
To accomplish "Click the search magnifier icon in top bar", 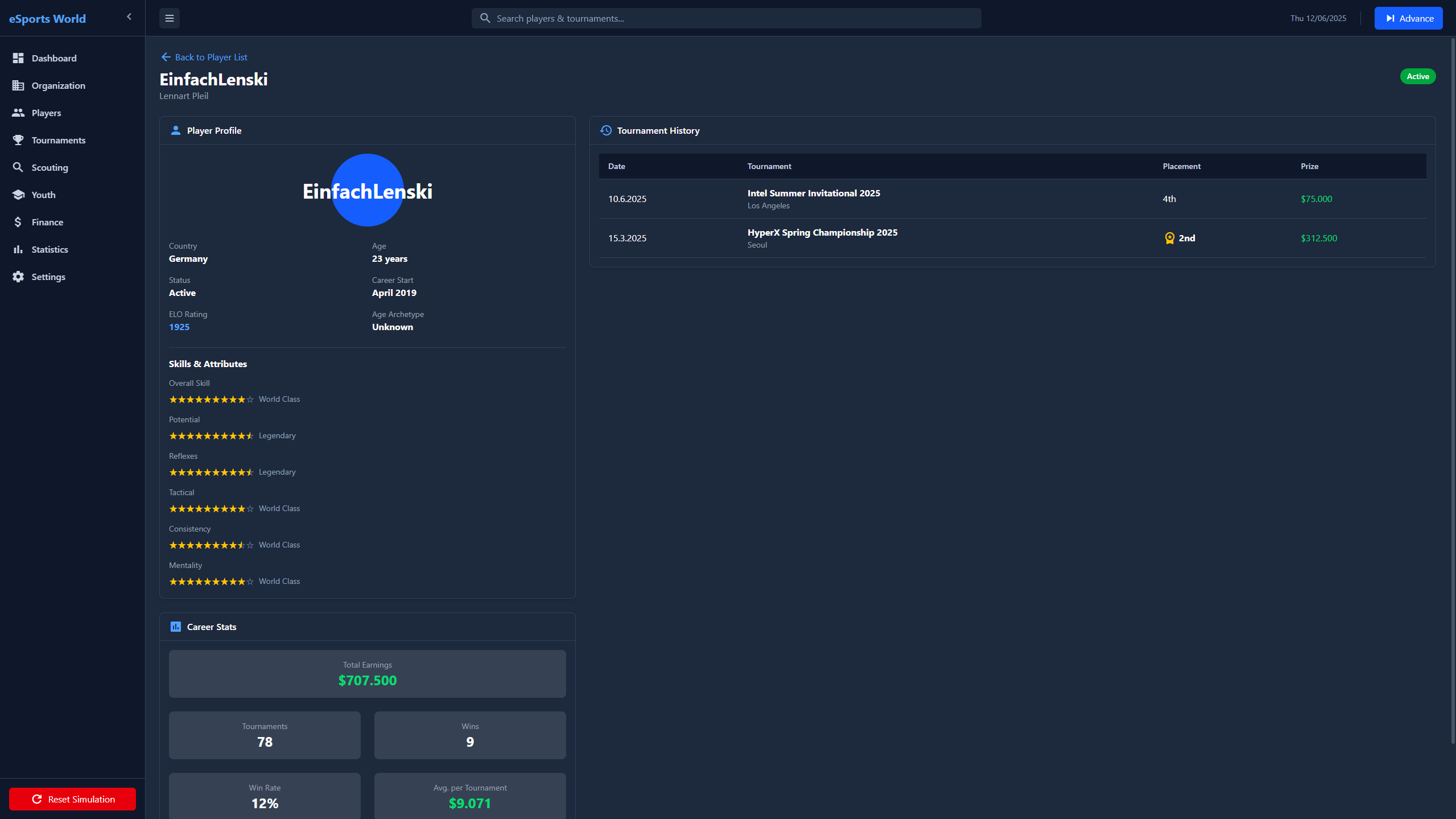I will click(x=485, y=18).
